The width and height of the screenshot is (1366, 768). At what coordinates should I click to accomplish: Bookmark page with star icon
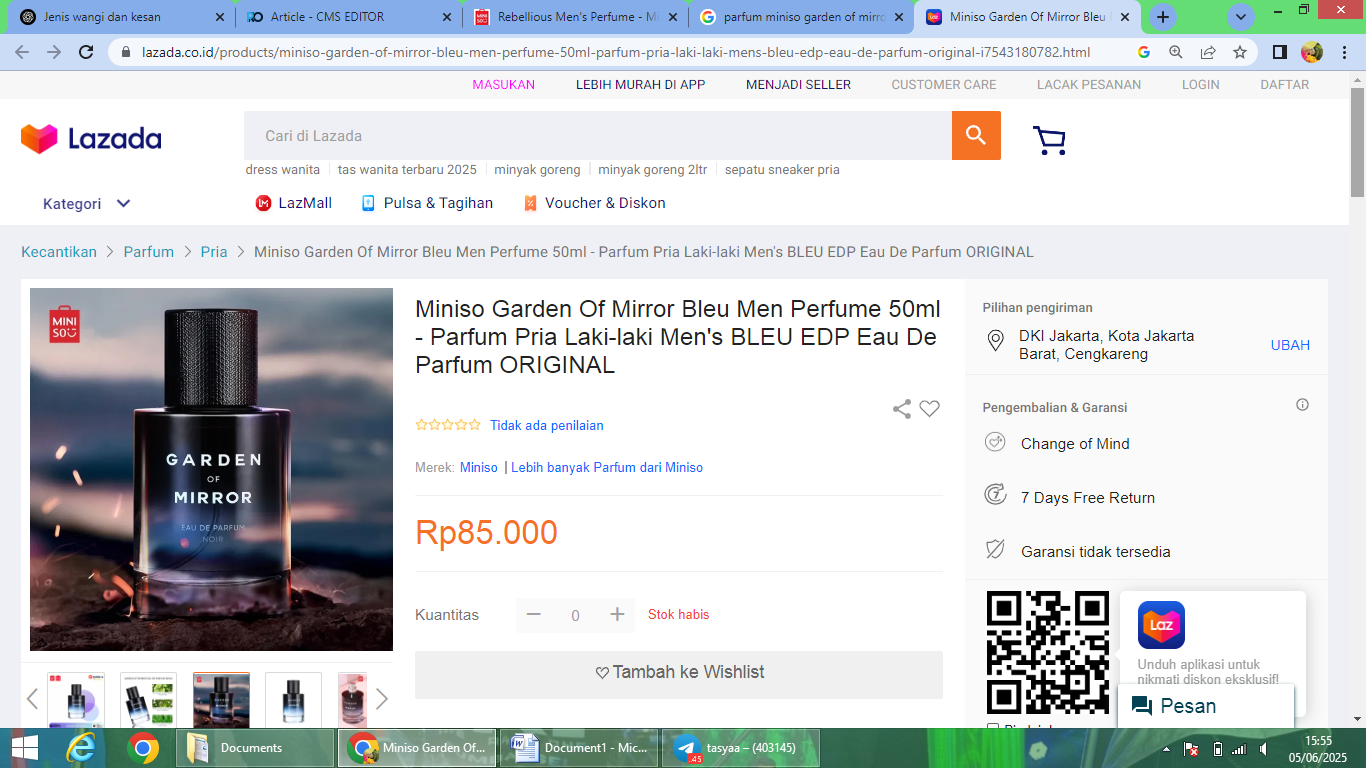point(1240,52)
